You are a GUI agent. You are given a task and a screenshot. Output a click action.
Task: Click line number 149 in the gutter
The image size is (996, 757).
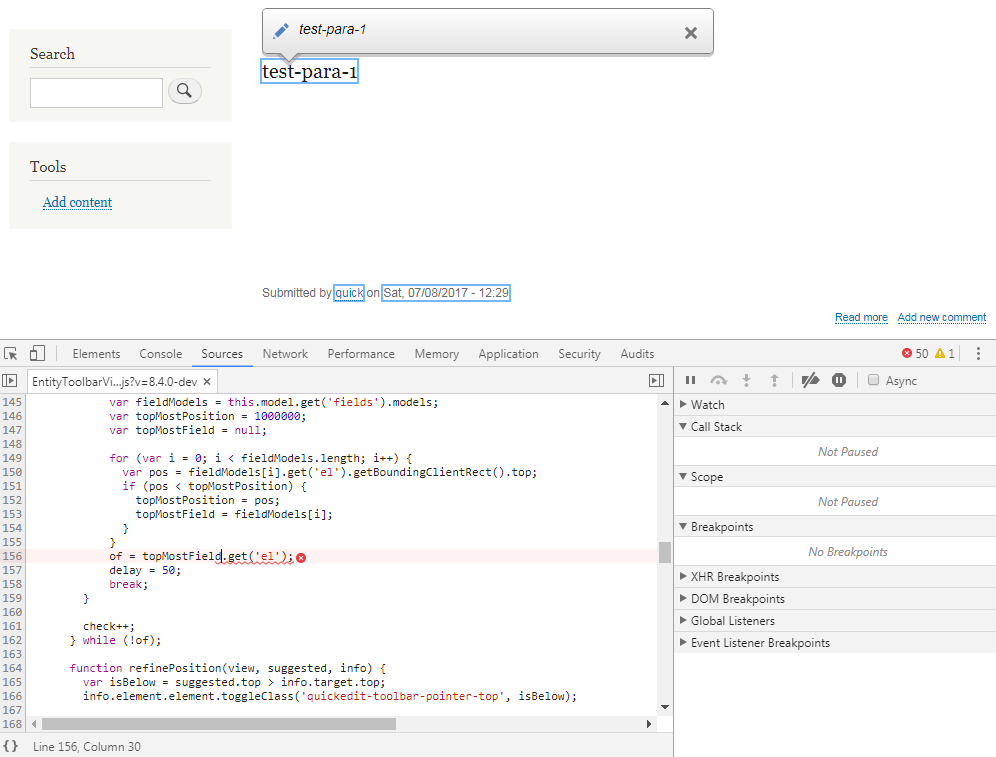pos(12,459)
